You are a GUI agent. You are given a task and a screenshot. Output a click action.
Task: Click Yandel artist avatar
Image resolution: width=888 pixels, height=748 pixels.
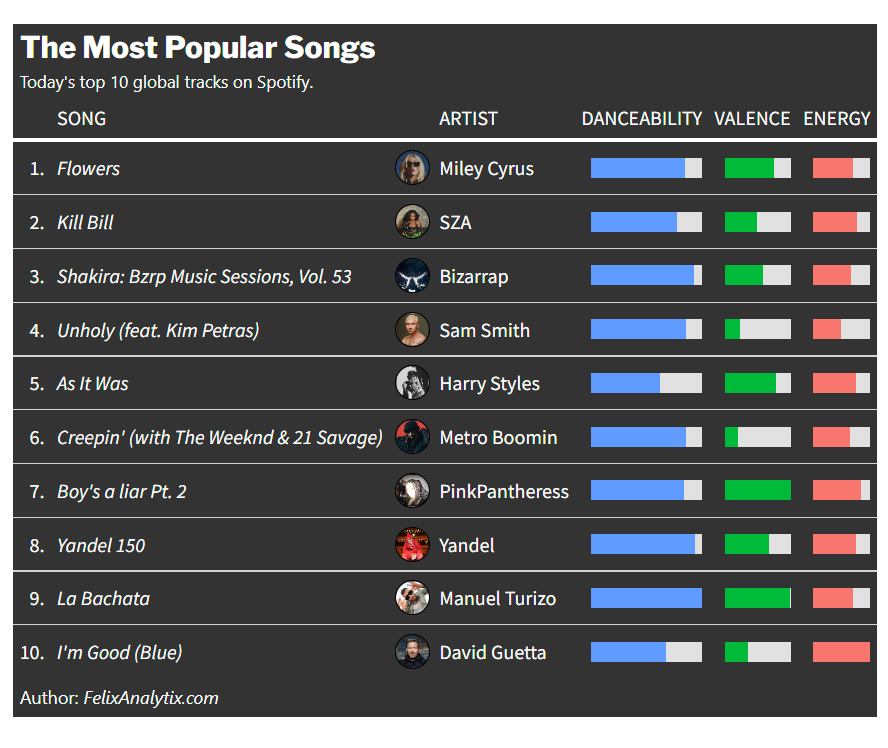point(412,545)
